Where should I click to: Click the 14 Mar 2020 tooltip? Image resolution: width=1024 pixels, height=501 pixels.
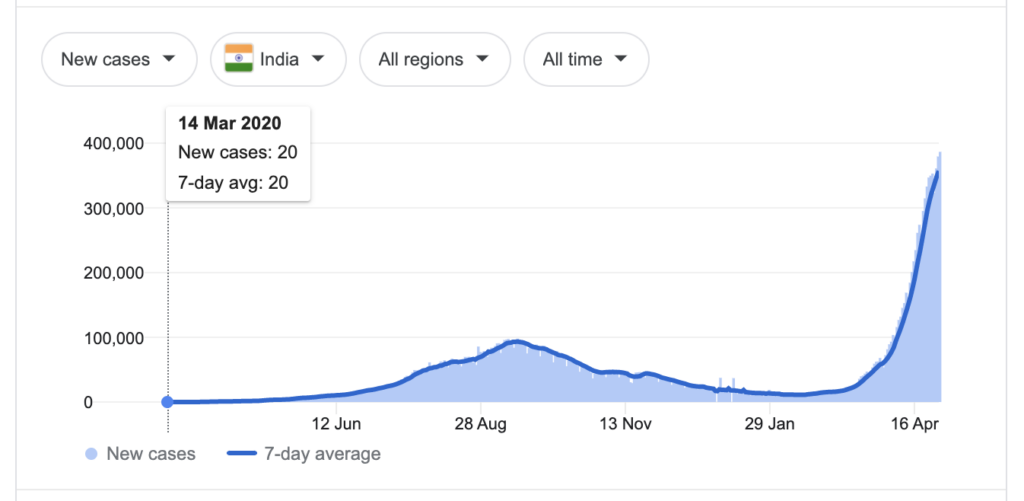click(238, 153)
